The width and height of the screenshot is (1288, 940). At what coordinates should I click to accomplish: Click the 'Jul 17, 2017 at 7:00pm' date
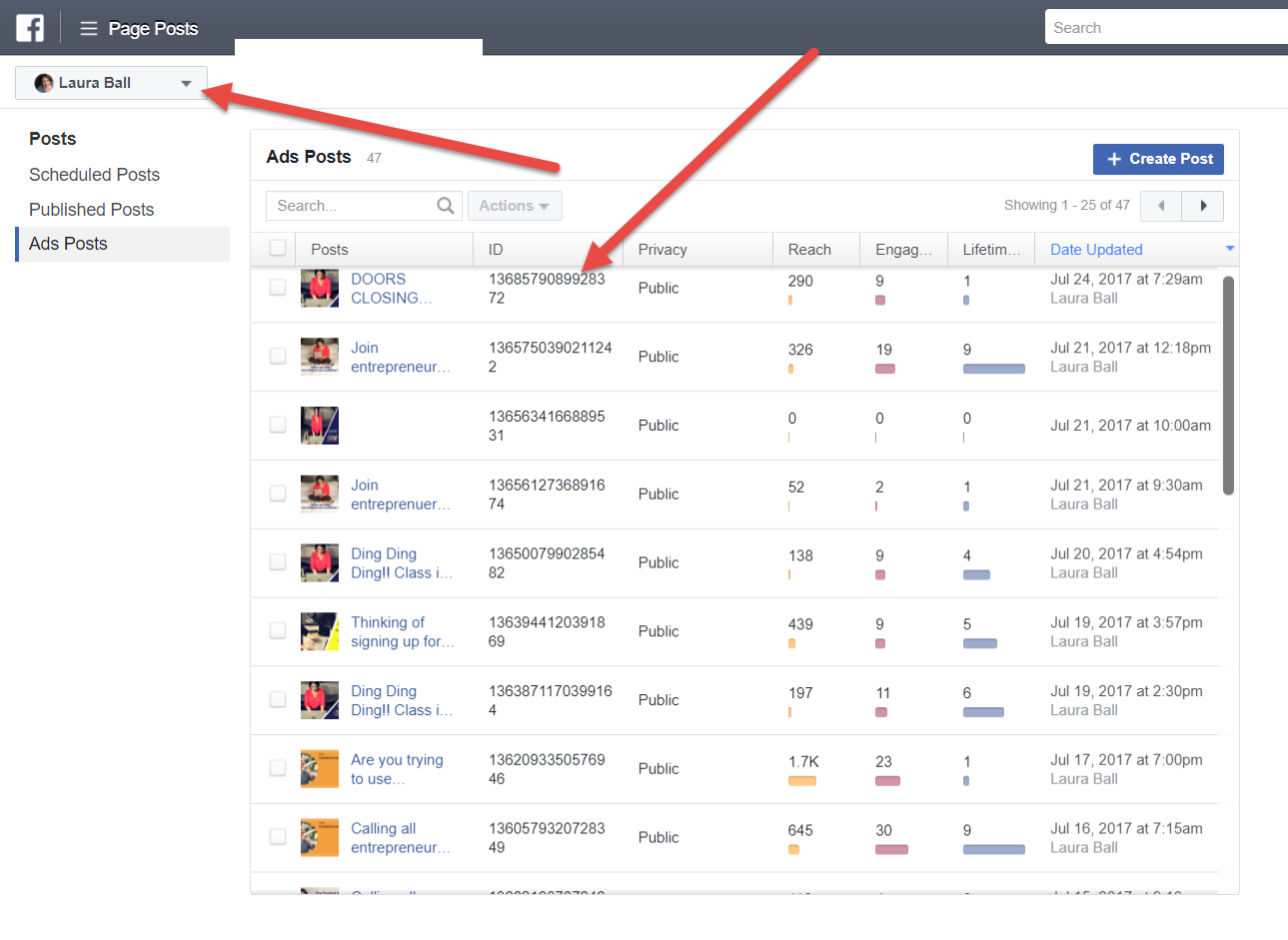[1126, 760]
